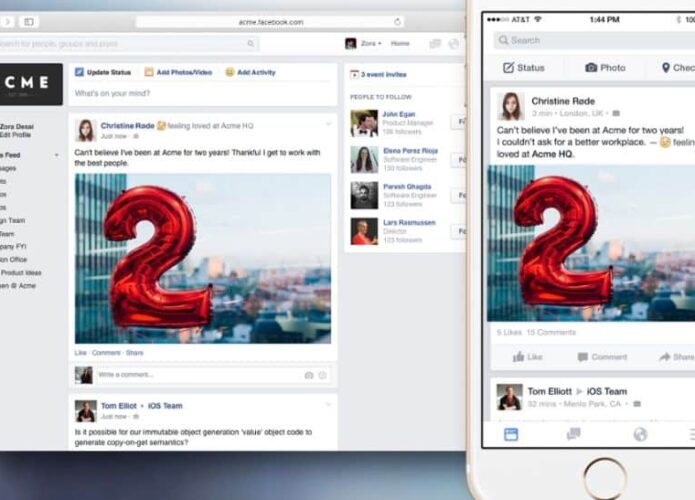The image size is (695, 500).
Task: Tap the Share arrow icon on phone
Action: click(x=664, y=357)
